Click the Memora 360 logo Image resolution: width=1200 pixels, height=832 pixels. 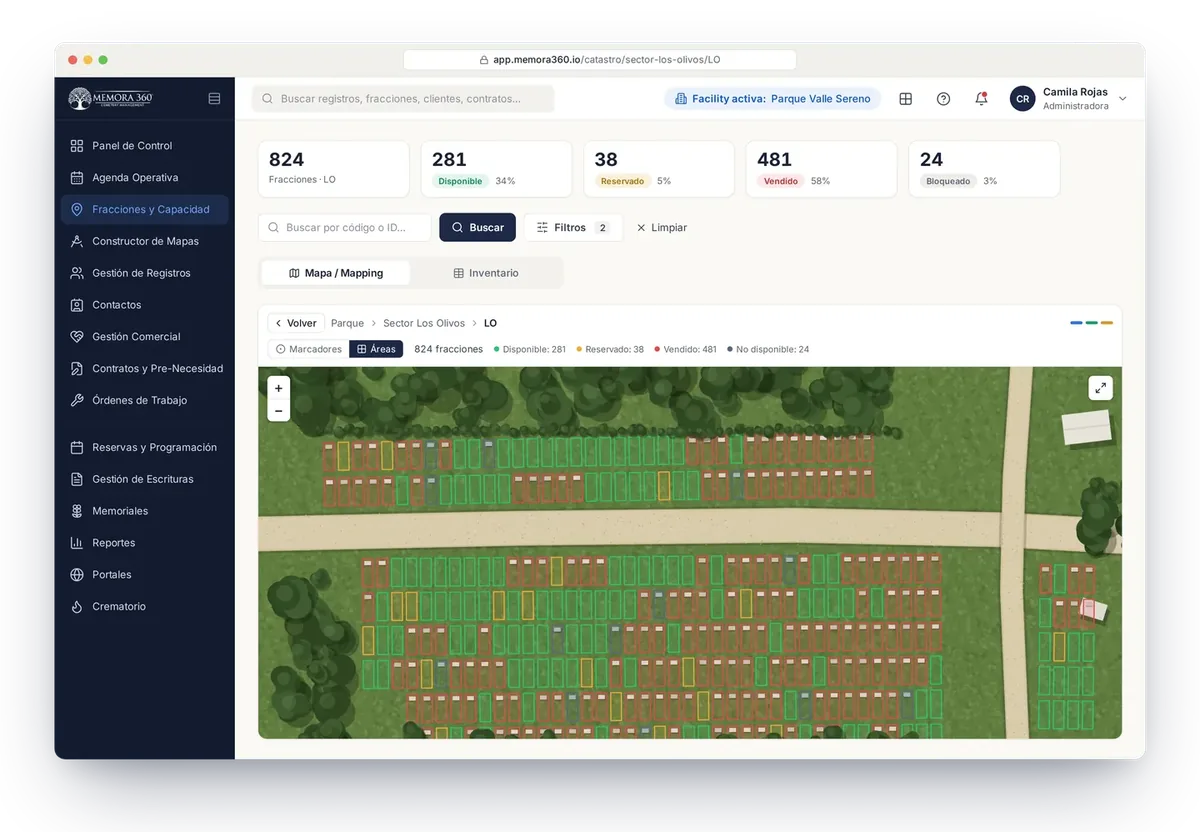click(x=110, y=99)
